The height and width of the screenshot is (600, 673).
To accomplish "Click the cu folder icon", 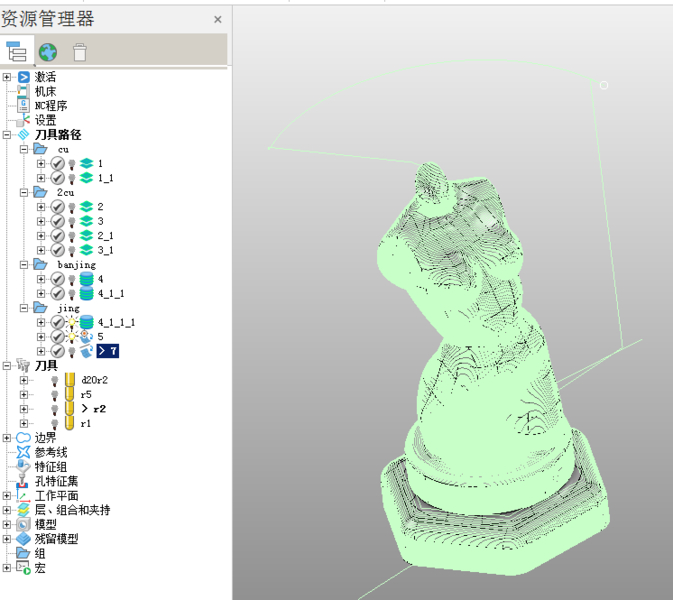I will coord(40,149).
